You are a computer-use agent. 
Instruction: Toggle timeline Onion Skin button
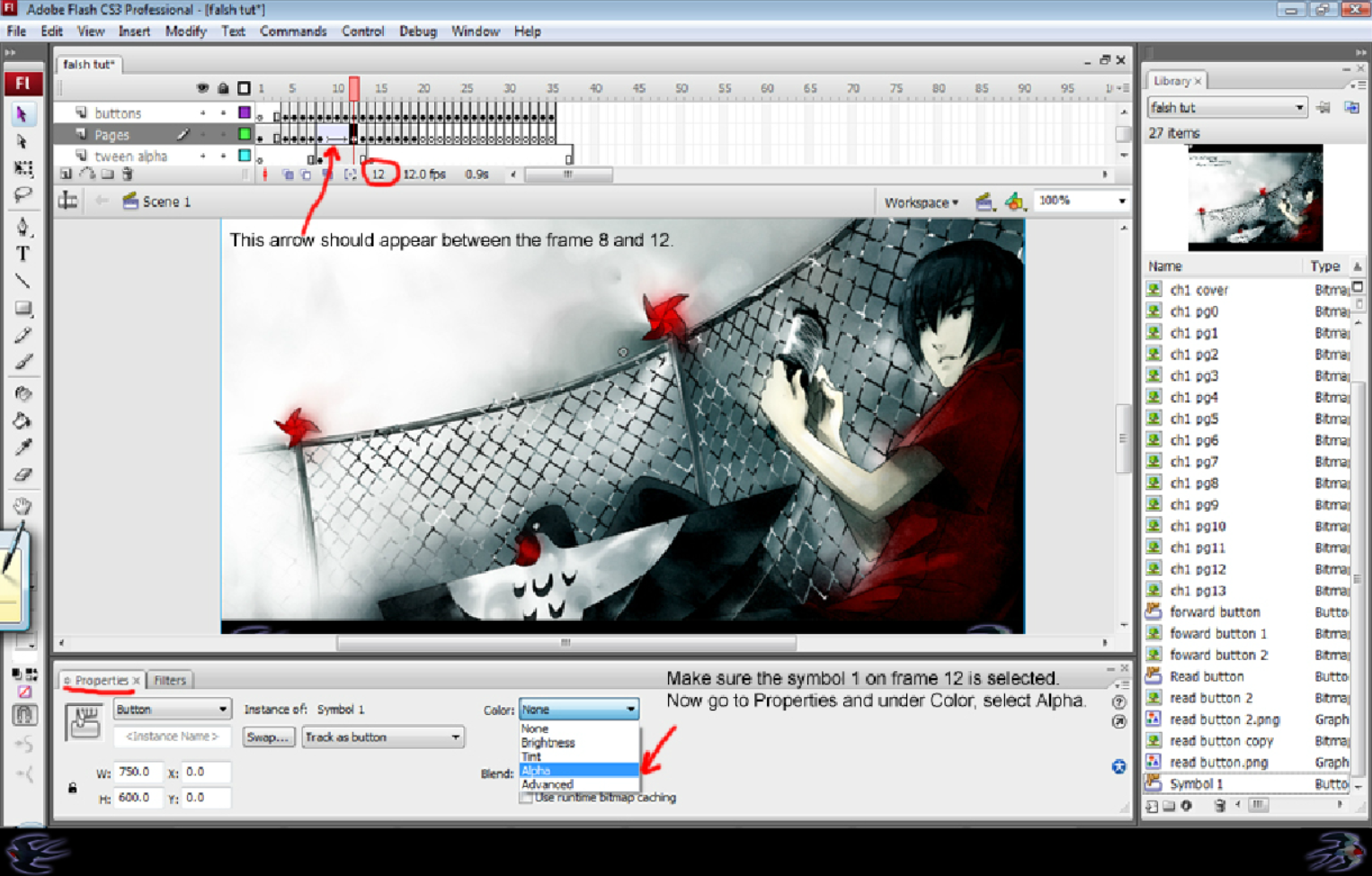tap(288, 174)
